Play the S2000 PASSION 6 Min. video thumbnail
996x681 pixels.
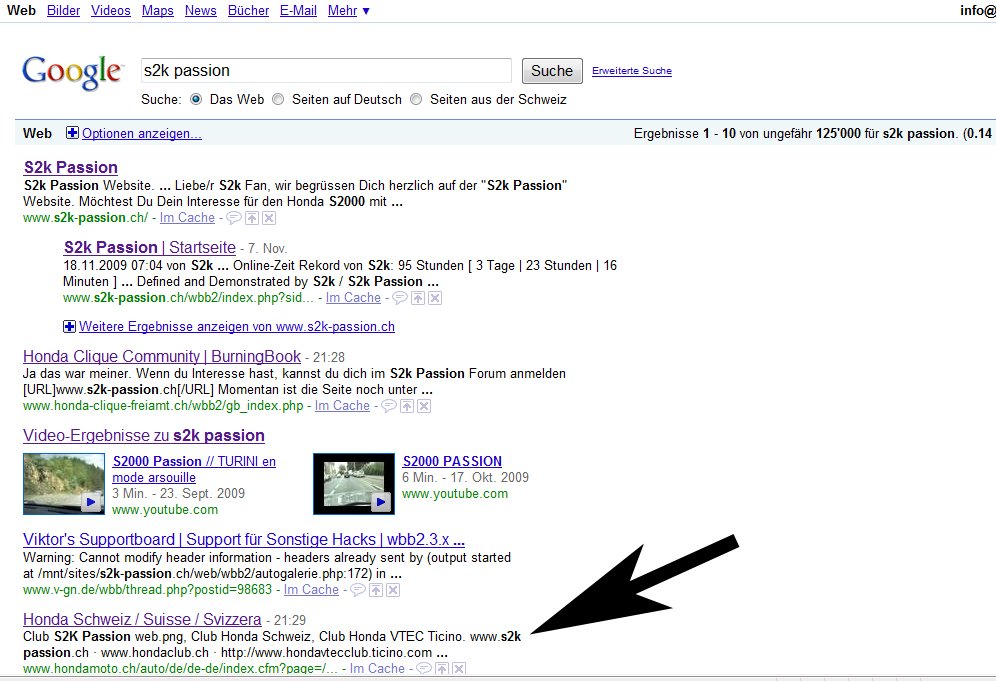click(354, 483)
